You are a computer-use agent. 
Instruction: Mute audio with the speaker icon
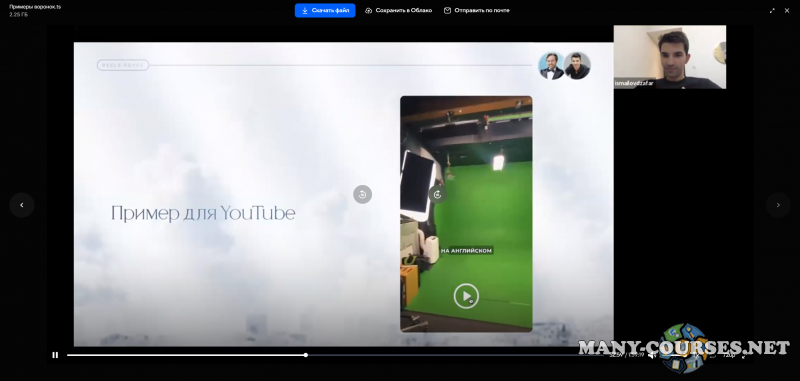652,355
